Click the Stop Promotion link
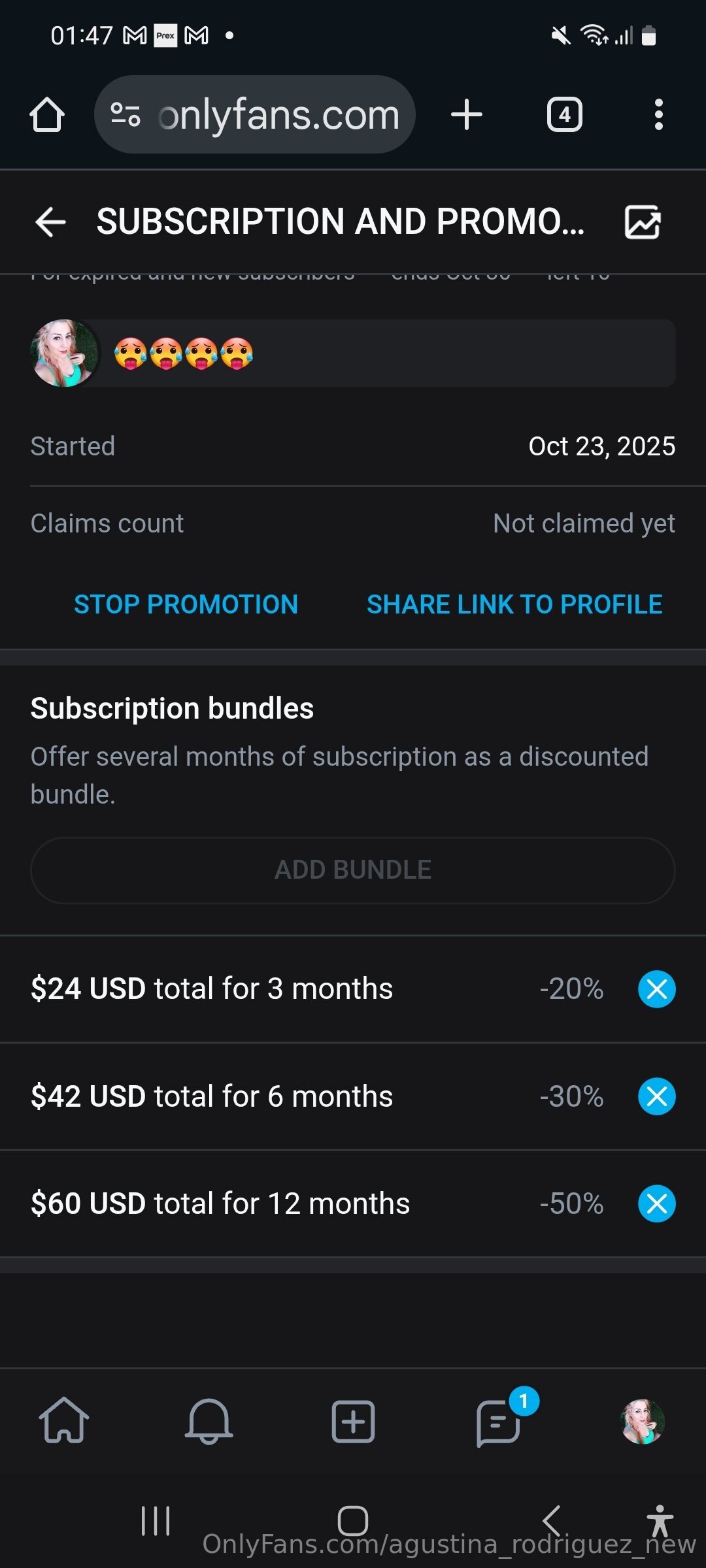 pos(186,604)
